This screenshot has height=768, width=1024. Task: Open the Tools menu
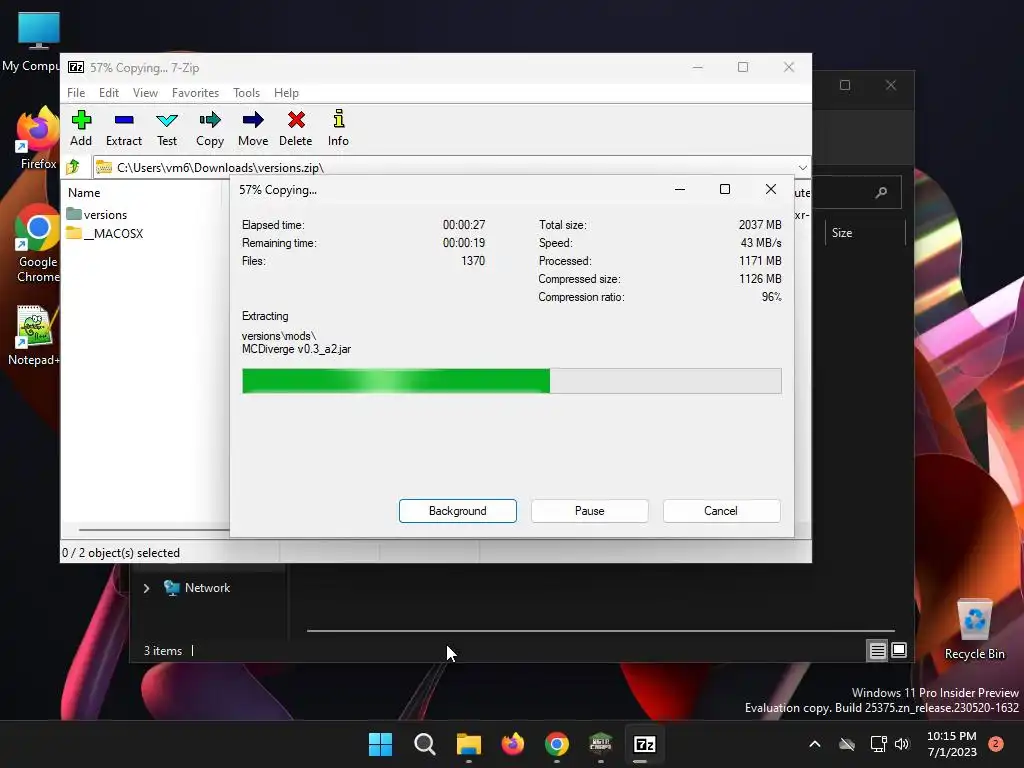[x=246, y=93]
